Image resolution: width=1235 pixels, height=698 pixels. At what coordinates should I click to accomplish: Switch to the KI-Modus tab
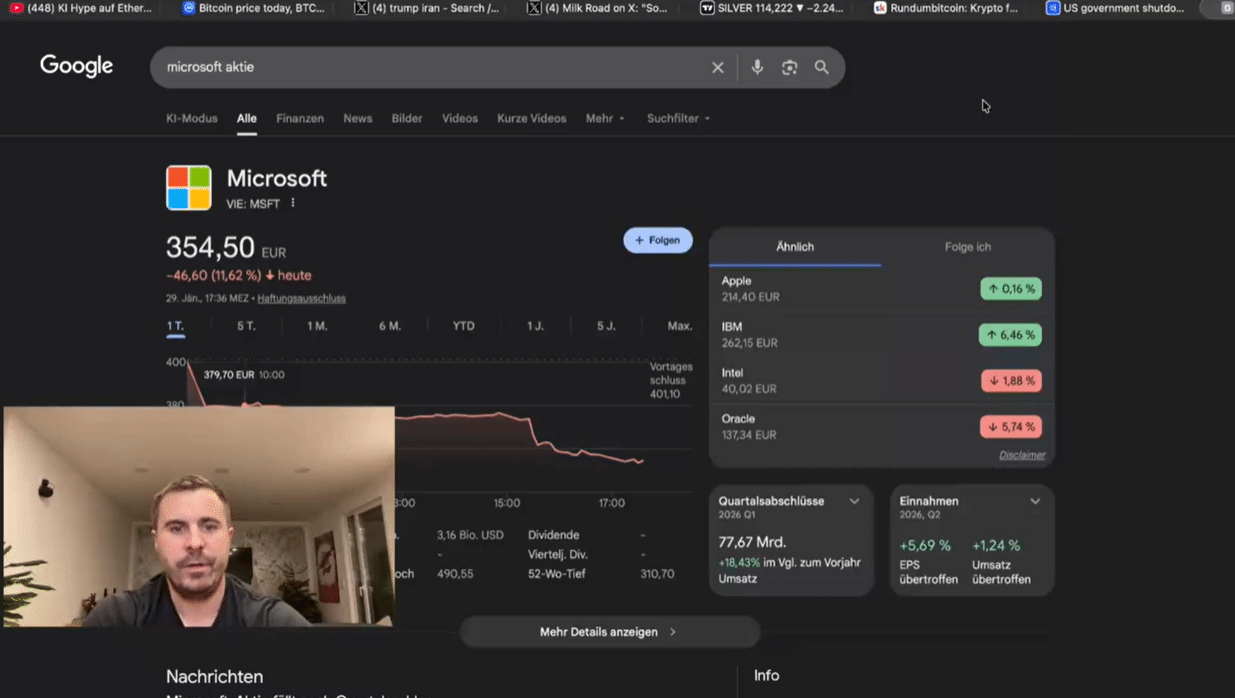[191, 118]
